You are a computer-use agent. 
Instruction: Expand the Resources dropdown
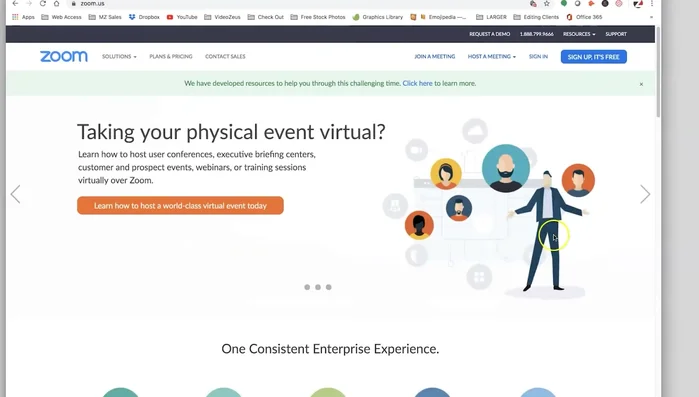tap(579, 34)
